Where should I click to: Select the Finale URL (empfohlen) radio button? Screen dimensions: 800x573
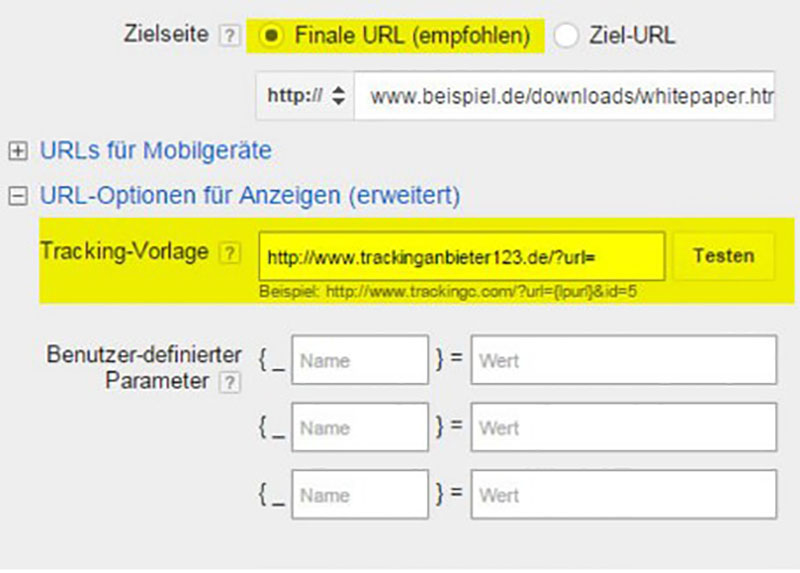coord(271,36)
